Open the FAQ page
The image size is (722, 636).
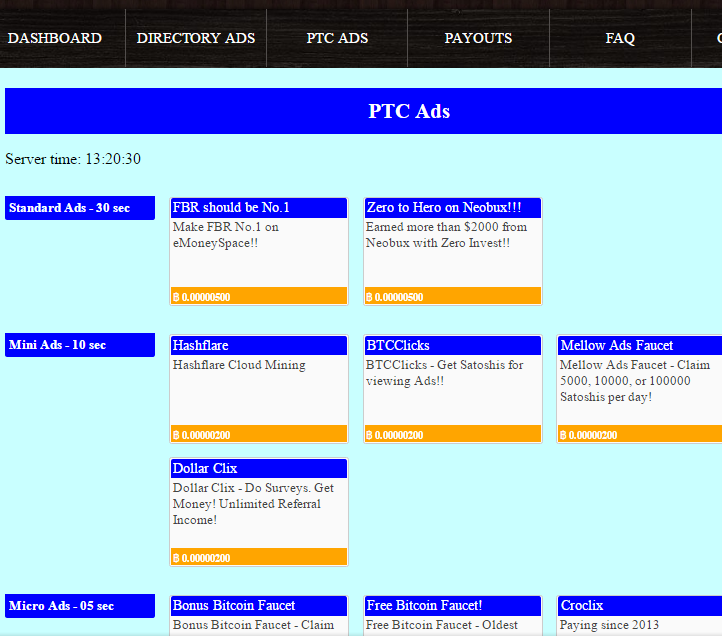point(620,38)
